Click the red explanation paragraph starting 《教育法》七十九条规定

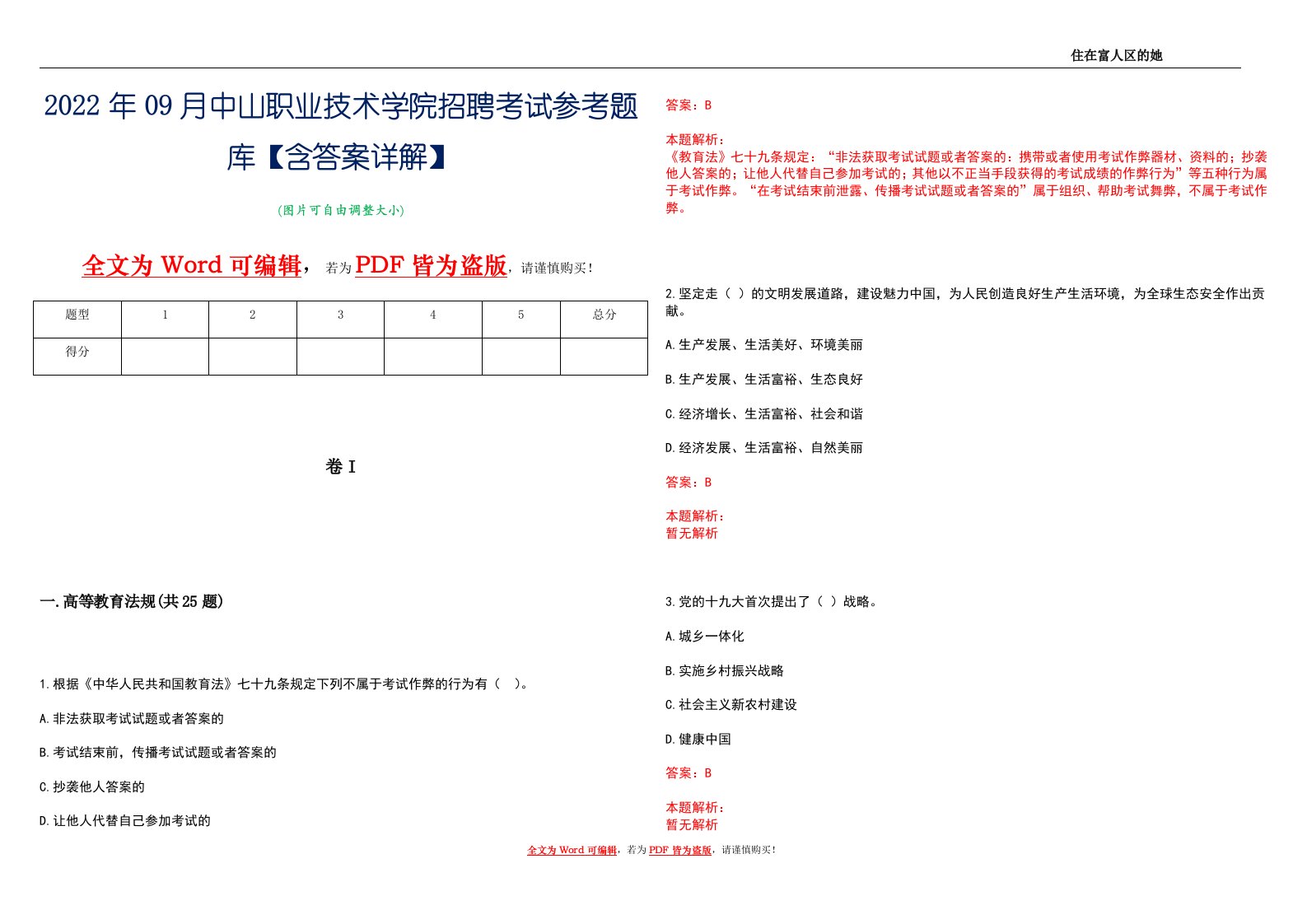pyautogui.click(x=966, y=182)
